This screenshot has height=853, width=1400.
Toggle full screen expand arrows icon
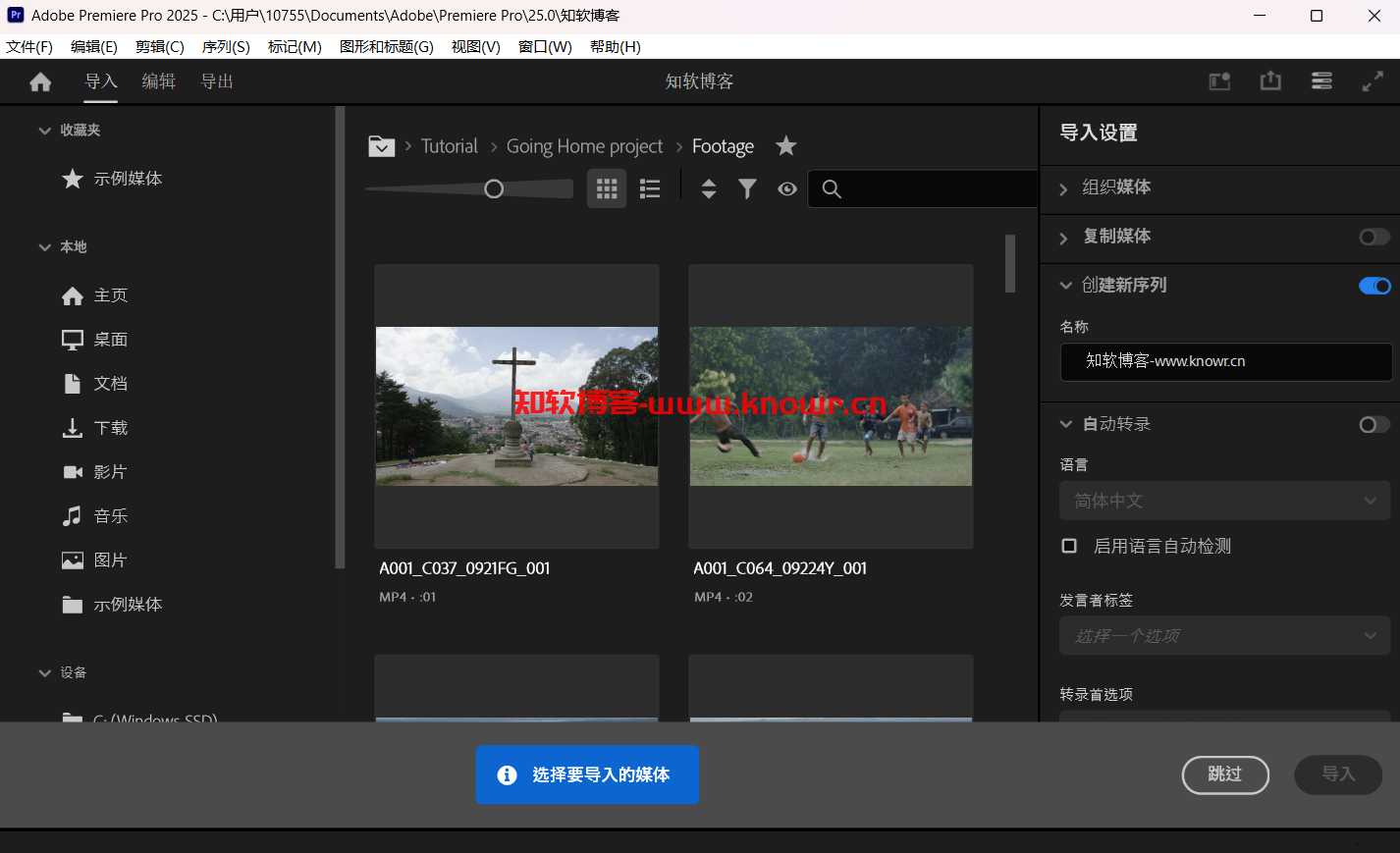point(1373,81)
